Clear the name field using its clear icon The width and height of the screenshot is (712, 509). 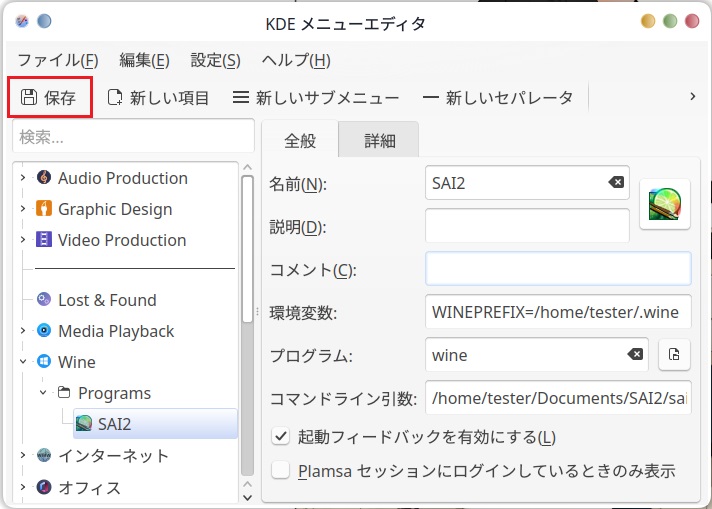click(x=616, y=183)
